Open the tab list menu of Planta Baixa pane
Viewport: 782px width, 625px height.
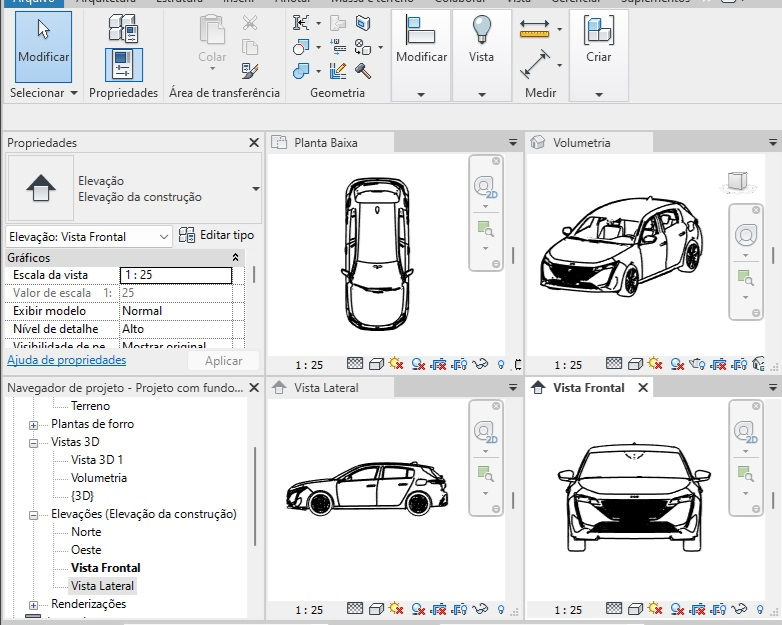(x=513, y=143)
